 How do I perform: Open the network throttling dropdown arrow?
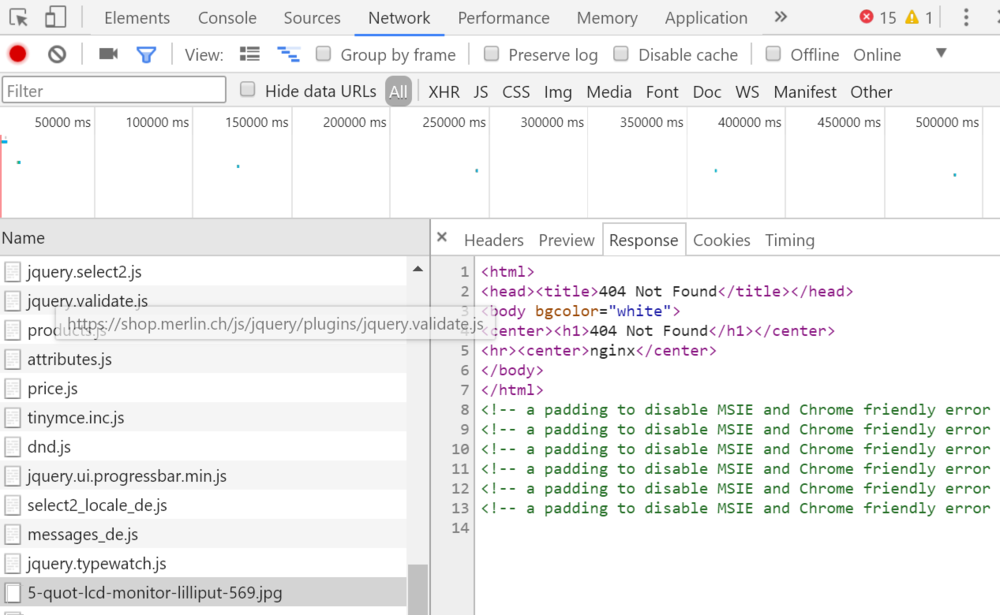(941, 53)
